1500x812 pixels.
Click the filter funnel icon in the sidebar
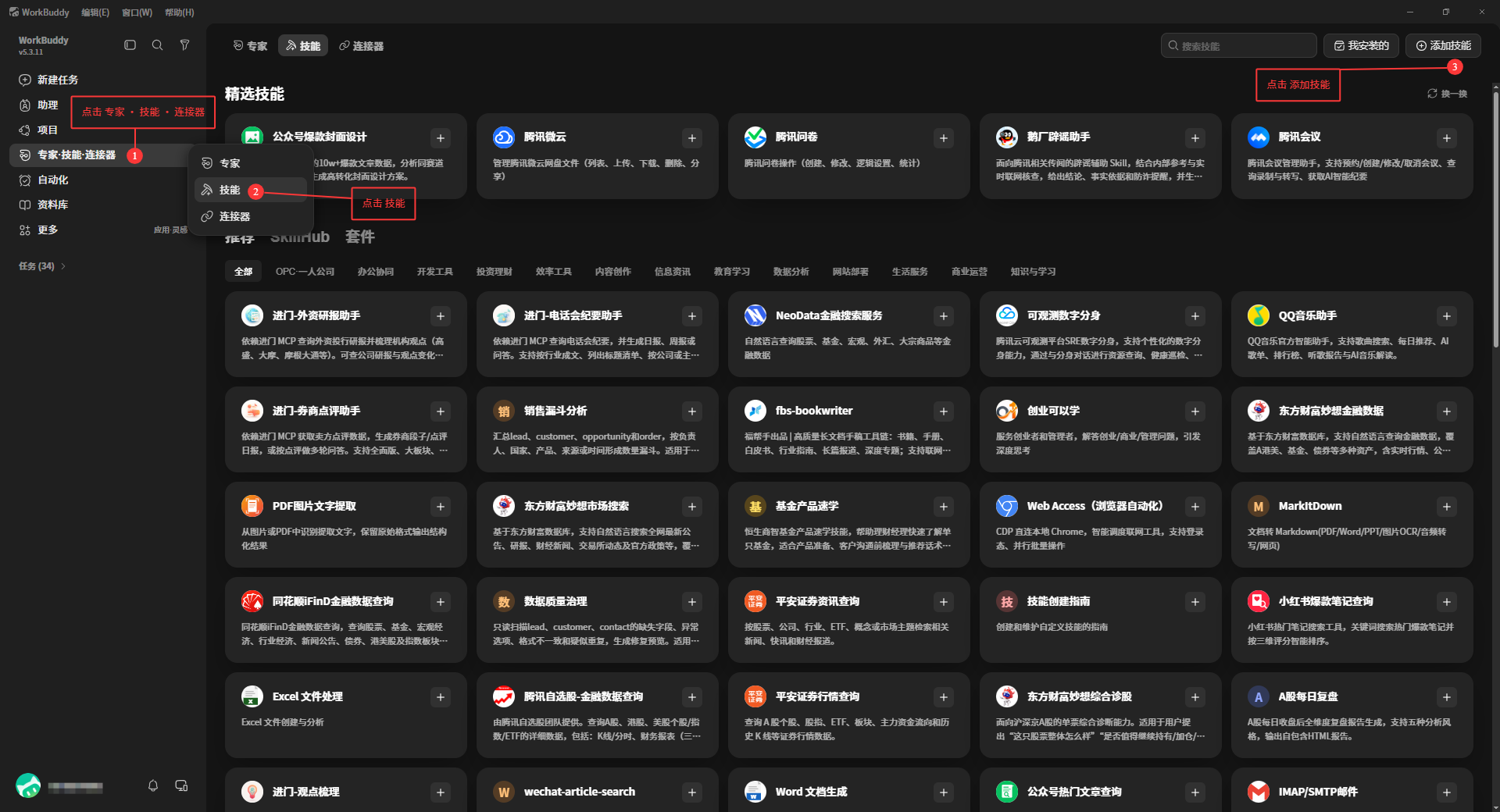(184, 45)
